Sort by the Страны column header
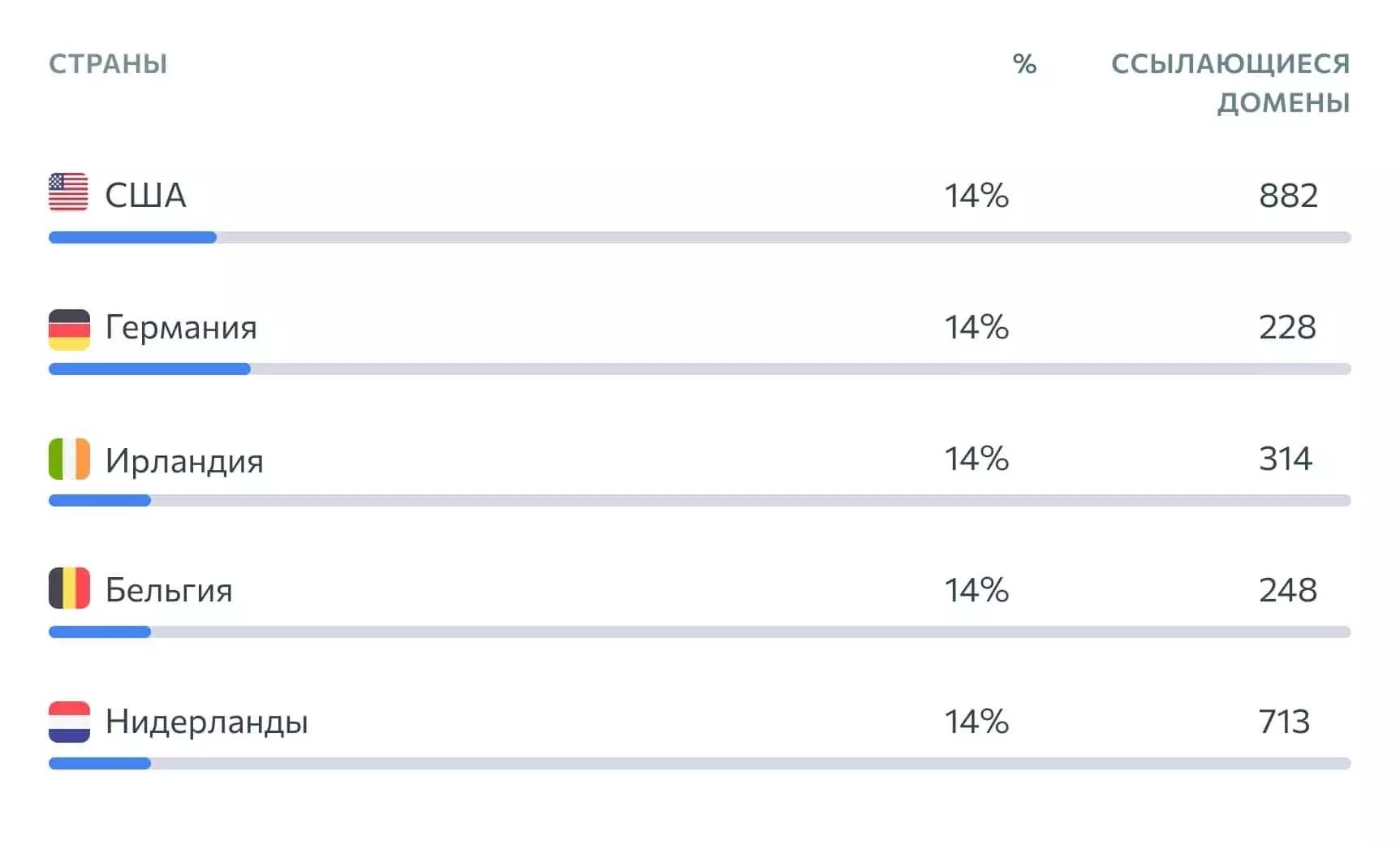1400x845 pixels. pyautogui.click(x=108, y=63)
